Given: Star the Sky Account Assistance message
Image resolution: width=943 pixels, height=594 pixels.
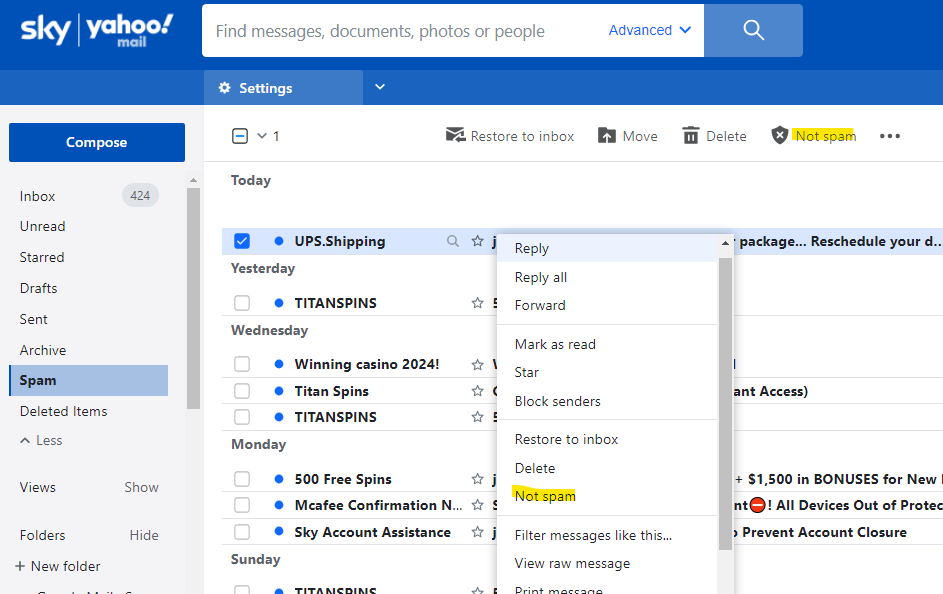Looking at the screenshot, I should coord(478,531).
